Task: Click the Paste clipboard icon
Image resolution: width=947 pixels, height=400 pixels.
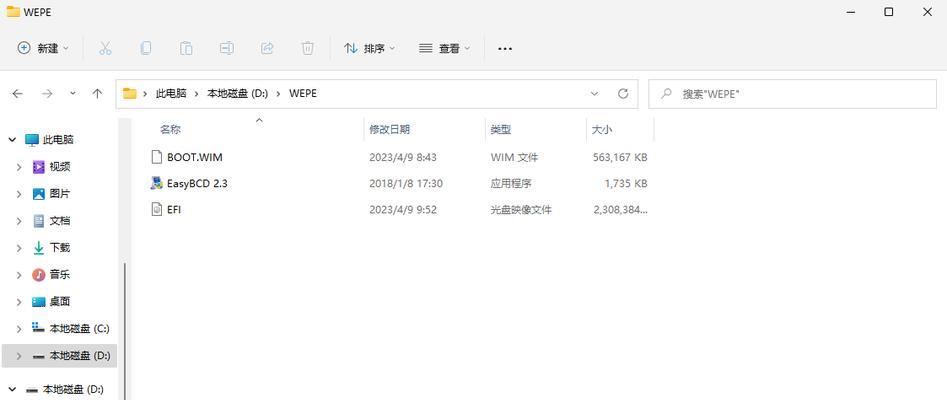Action: 186,48
